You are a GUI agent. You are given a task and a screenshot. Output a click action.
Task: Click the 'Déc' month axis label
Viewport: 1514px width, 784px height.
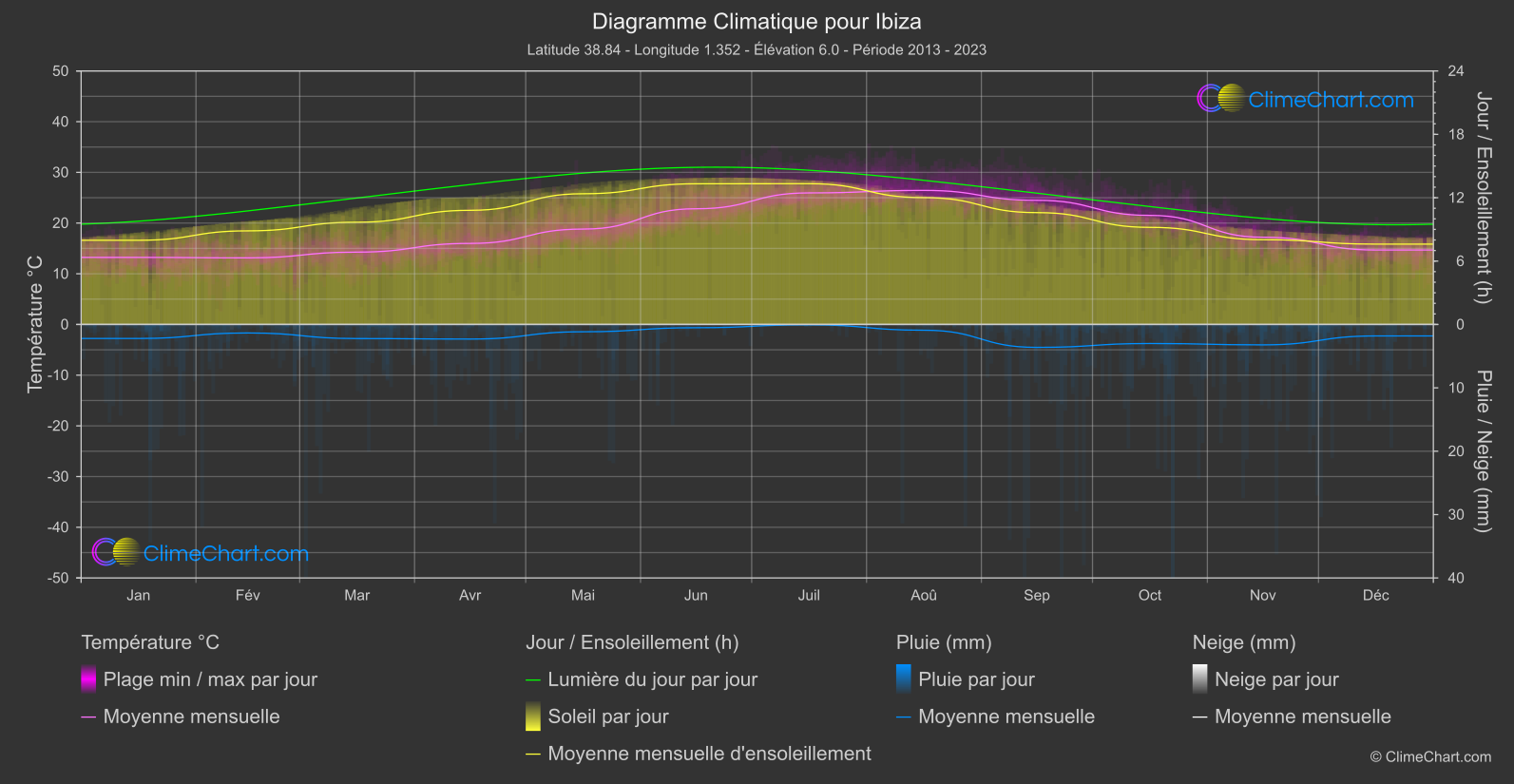(1376, 595)
